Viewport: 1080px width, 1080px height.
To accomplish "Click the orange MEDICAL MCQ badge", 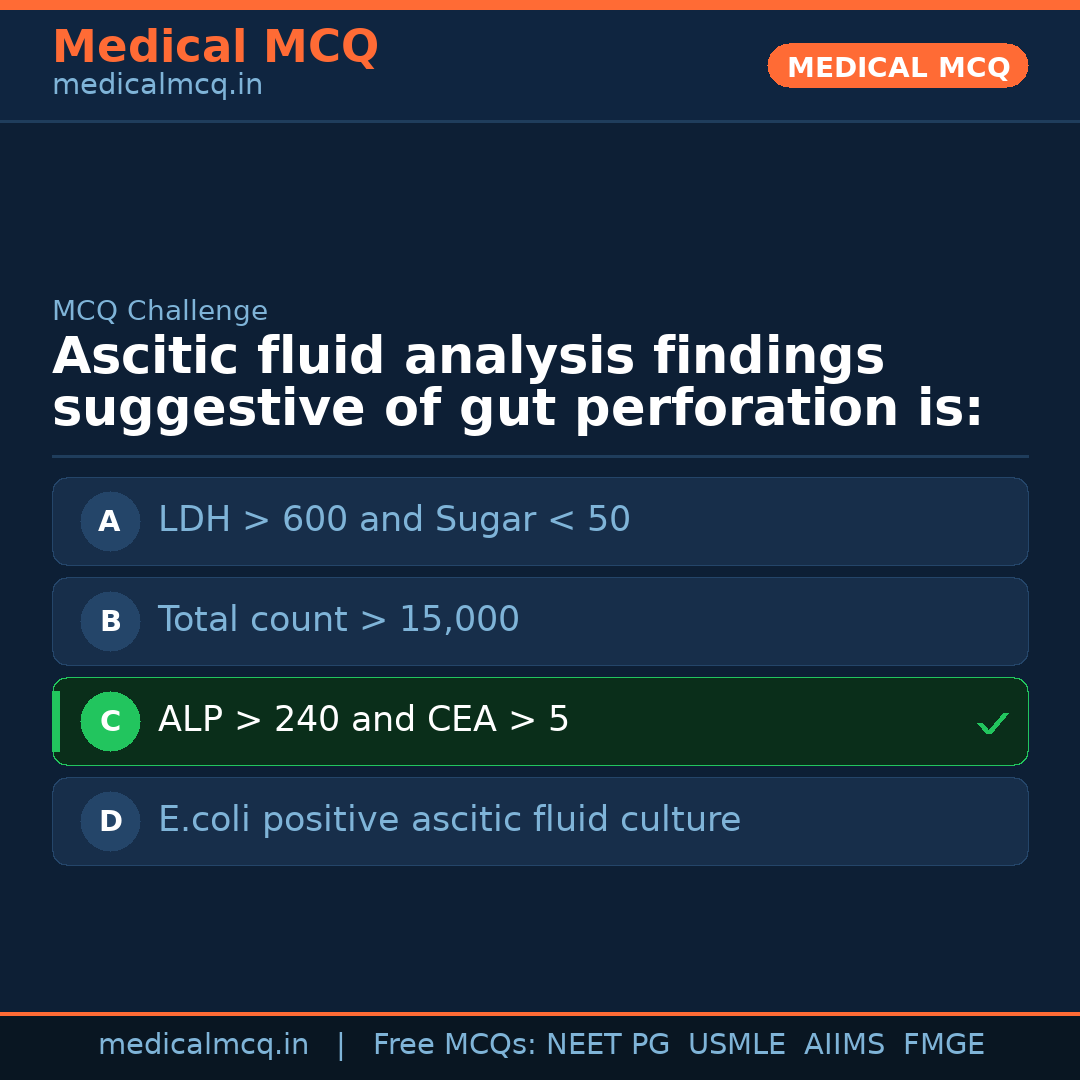I will pyautogui.click(x=897, y=67).
